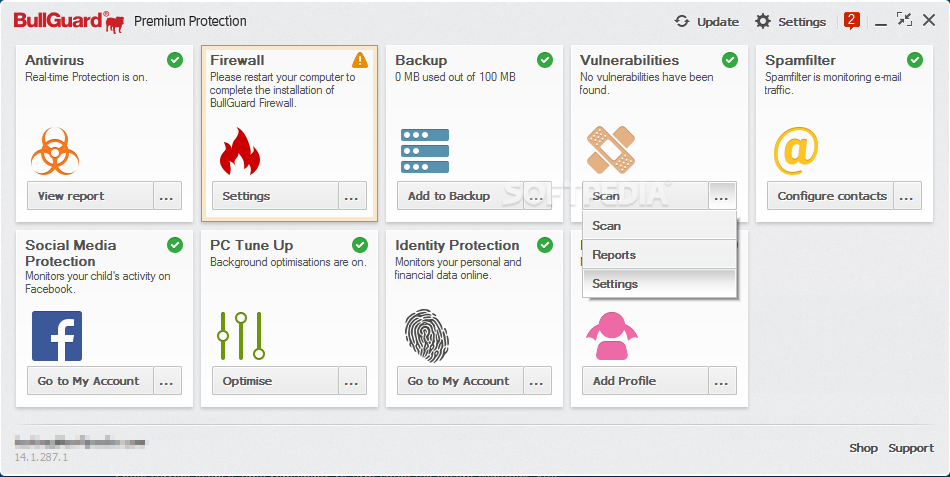
Task: Click Configure contacts button
Action: point(830,196)
